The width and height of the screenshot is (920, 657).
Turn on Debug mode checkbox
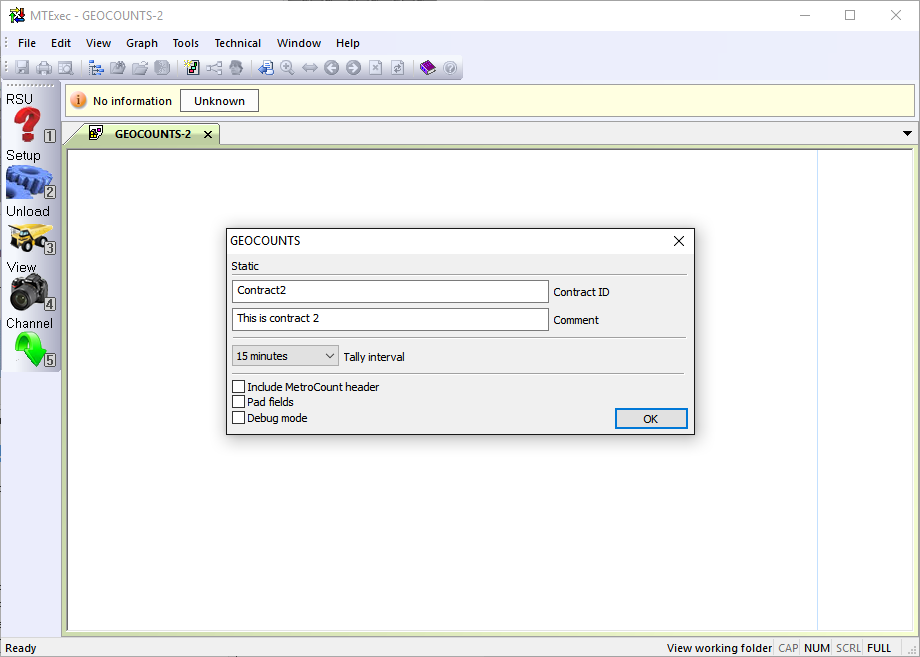tap(238, 418)
